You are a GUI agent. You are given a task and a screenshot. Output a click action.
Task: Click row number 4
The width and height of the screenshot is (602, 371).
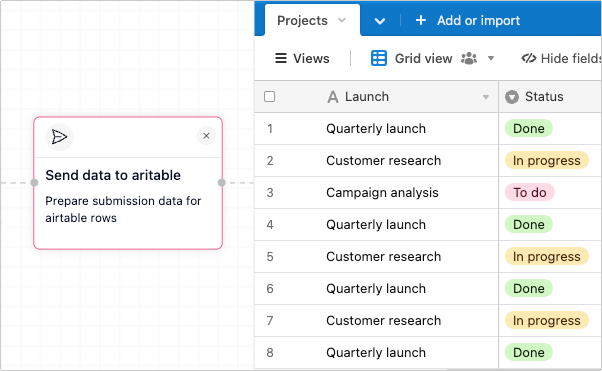270,225
